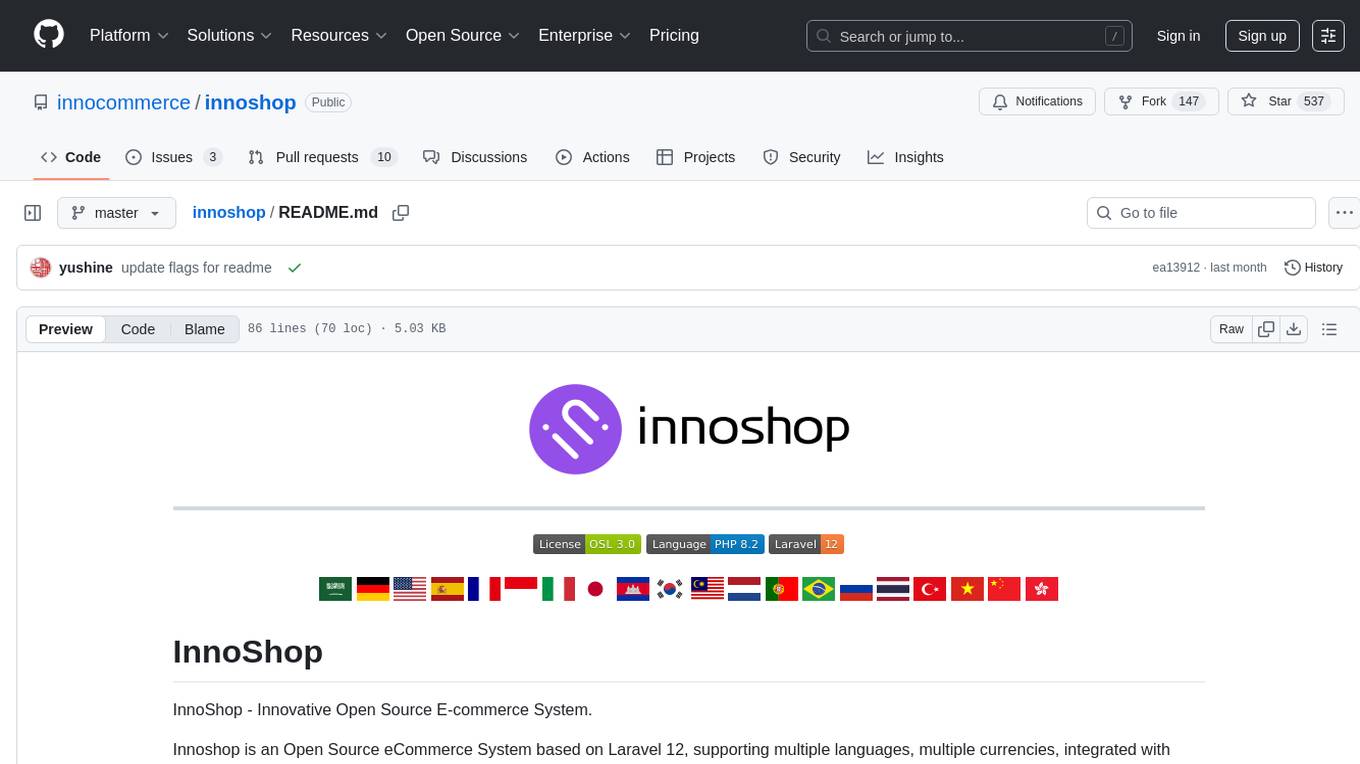Click the Brazilian flag
Image resolution: width=1360 pixels, height=764 pixels.
tap(818, 589)
